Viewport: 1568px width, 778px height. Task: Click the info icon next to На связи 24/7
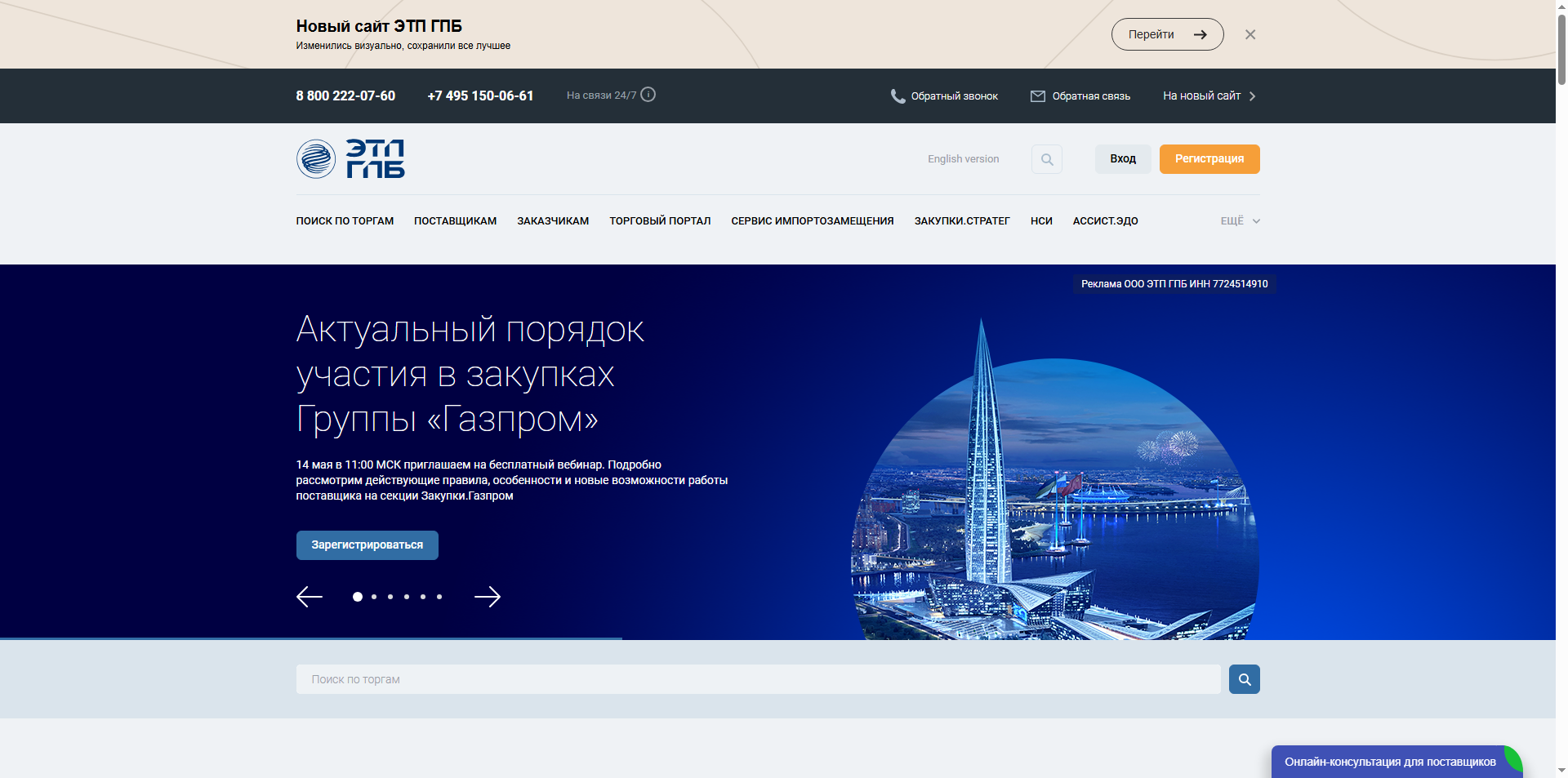tap(648, 95)
